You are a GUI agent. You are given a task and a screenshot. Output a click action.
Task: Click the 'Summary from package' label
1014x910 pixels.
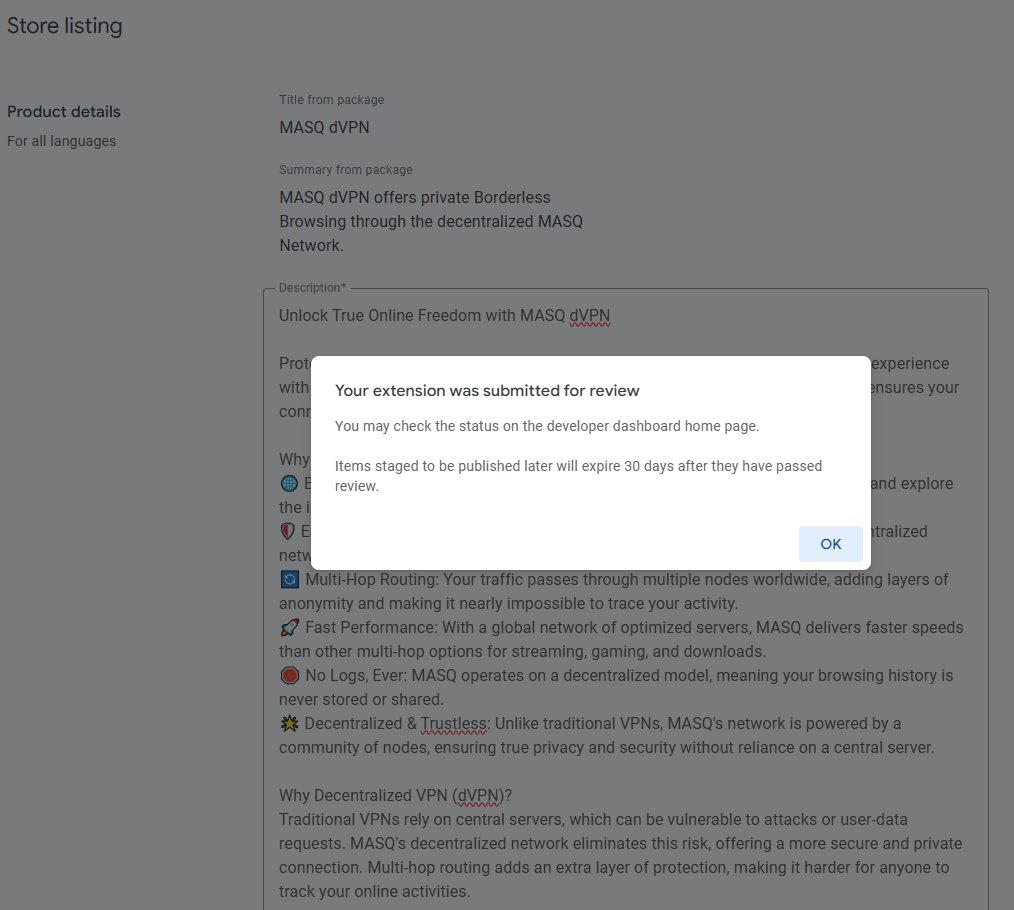[346, 169]
